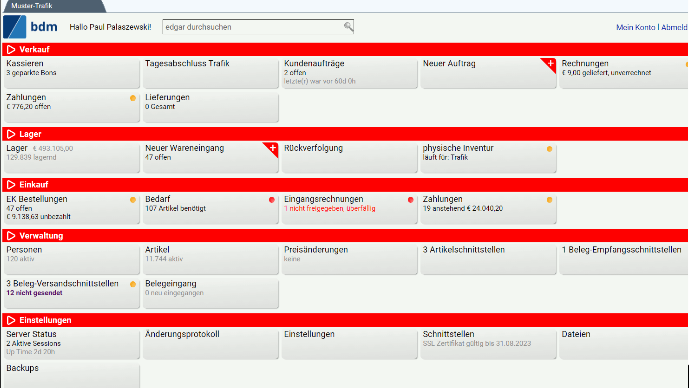The image size is (689, 388).
Task: Collapse the Verkauf section
Action: pyautogui.click(x=11, y=50)
